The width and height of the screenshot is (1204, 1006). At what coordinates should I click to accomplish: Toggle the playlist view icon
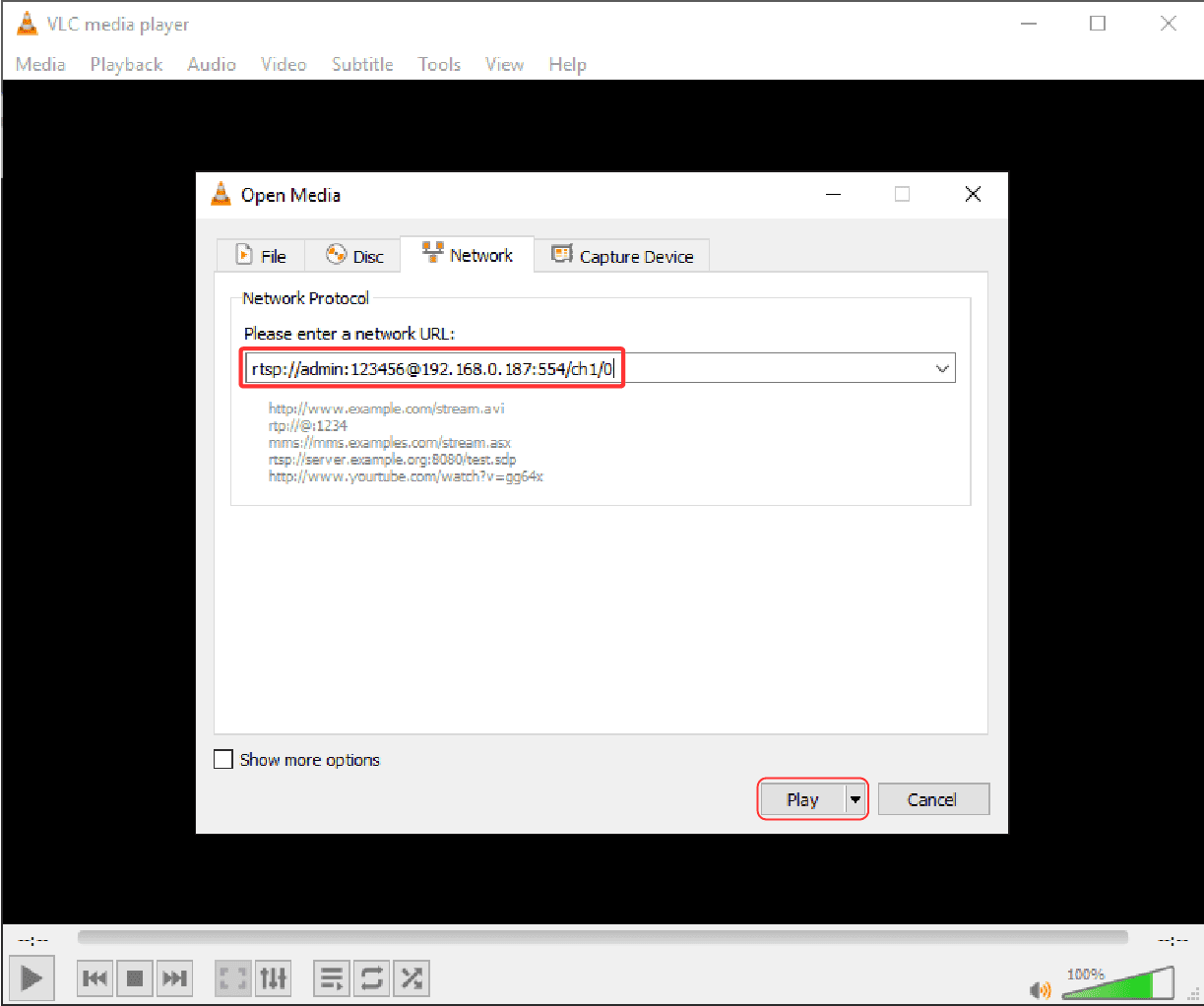pyautogui.click(x=332, y=977)
